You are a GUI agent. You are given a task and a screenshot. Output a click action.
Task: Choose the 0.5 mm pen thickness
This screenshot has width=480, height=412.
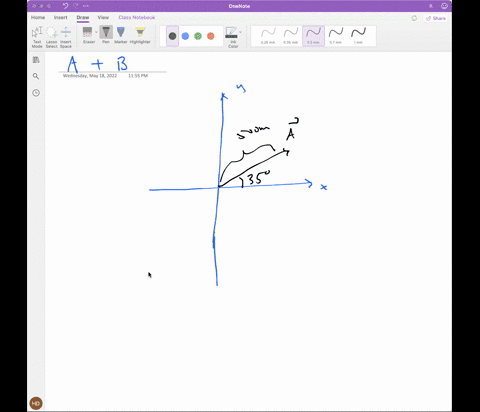coord(313,36)
